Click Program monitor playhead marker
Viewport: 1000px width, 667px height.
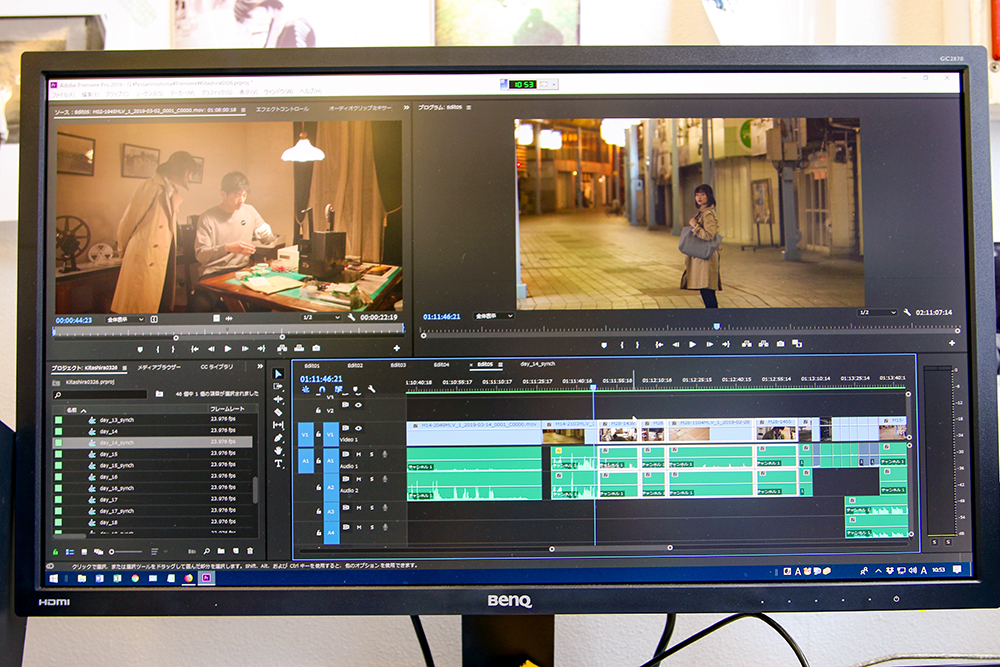(x=717, y=326)
